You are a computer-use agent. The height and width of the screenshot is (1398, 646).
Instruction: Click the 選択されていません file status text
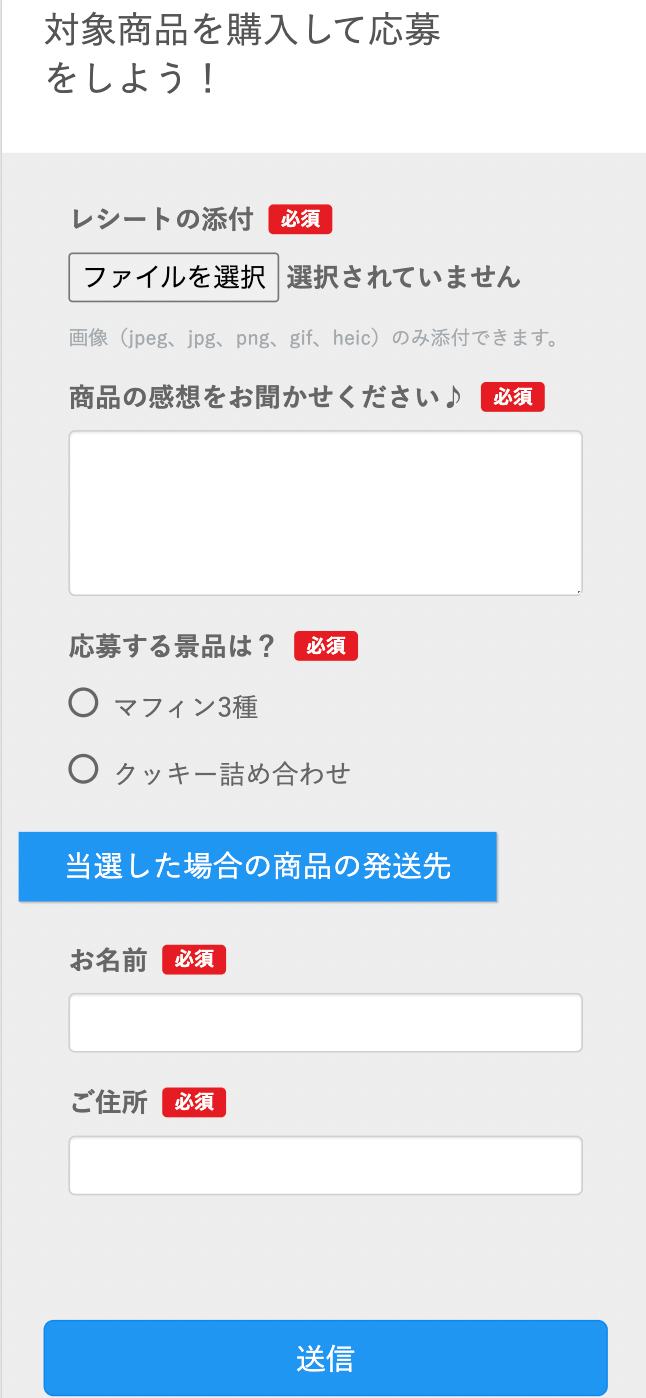coord(403,277)
